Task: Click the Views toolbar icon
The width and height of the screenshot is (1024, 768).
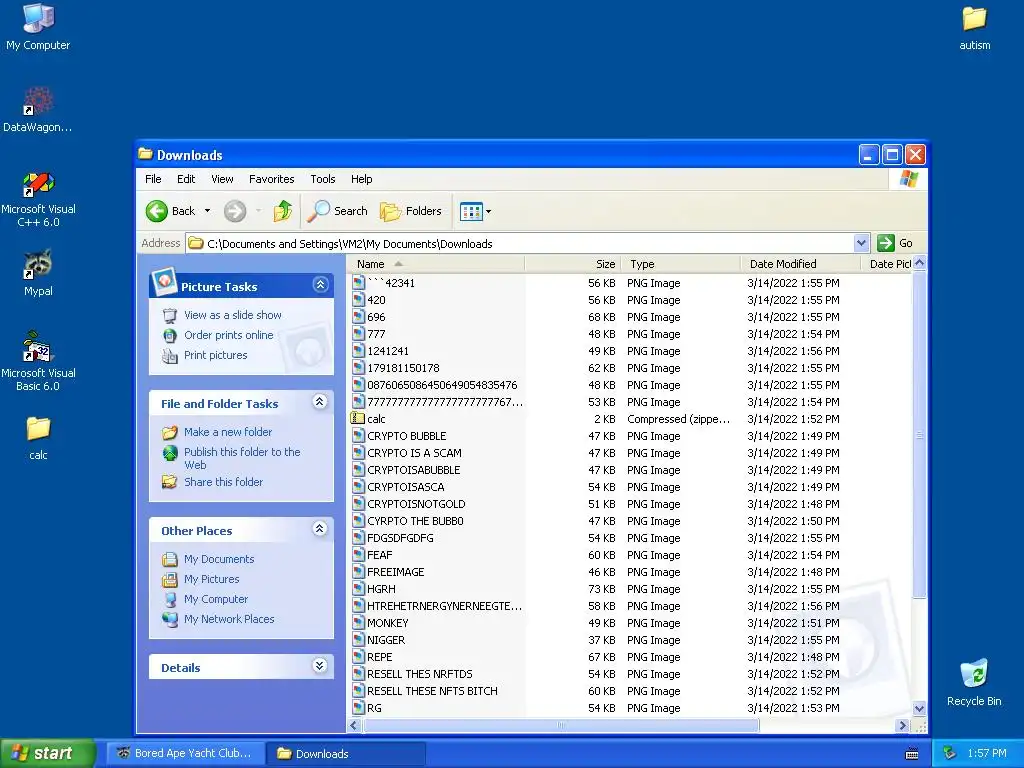Action: (470, 211)
